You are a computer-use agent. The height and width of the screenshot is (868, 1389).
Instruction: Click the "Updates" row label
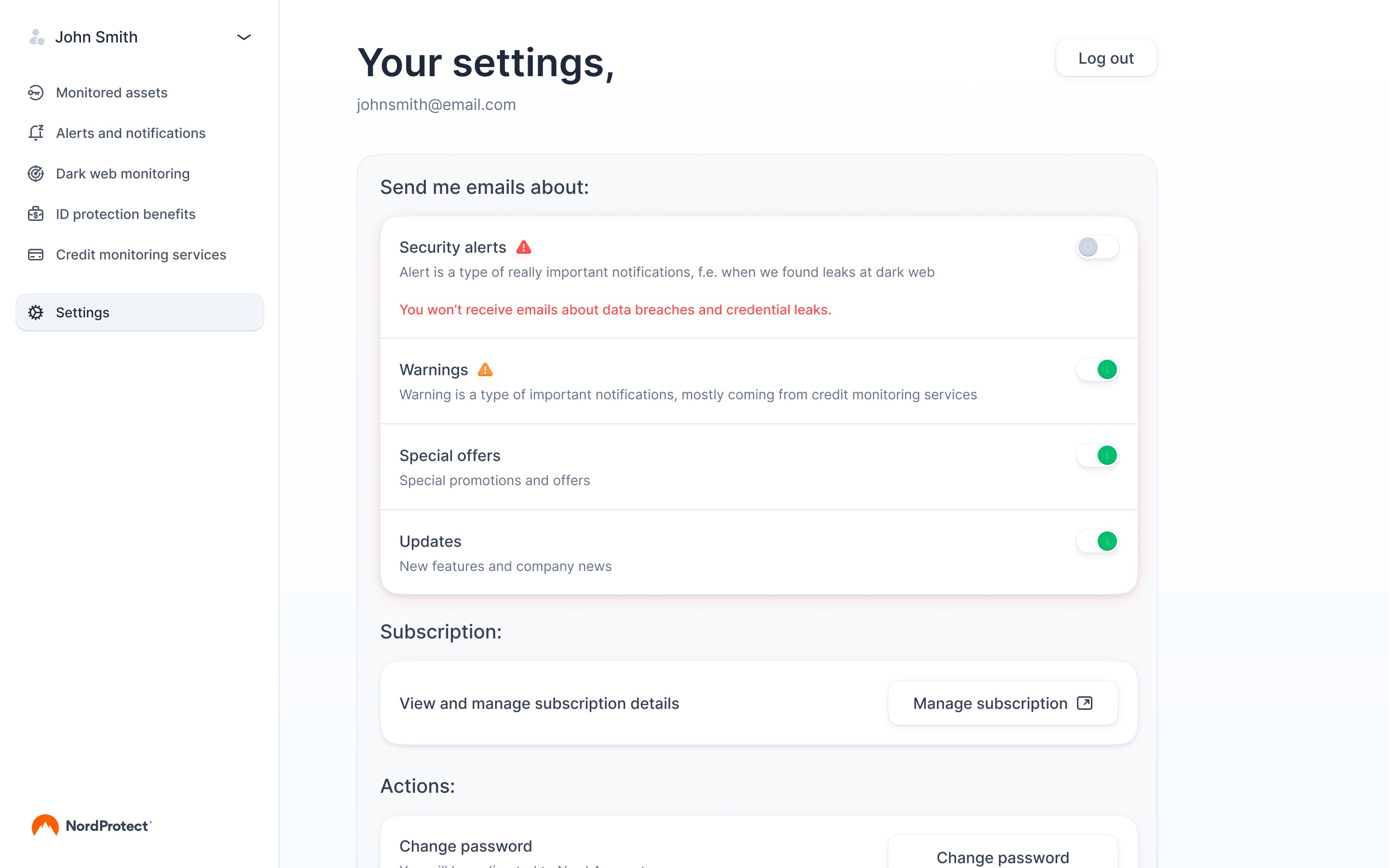pos(431,542)
